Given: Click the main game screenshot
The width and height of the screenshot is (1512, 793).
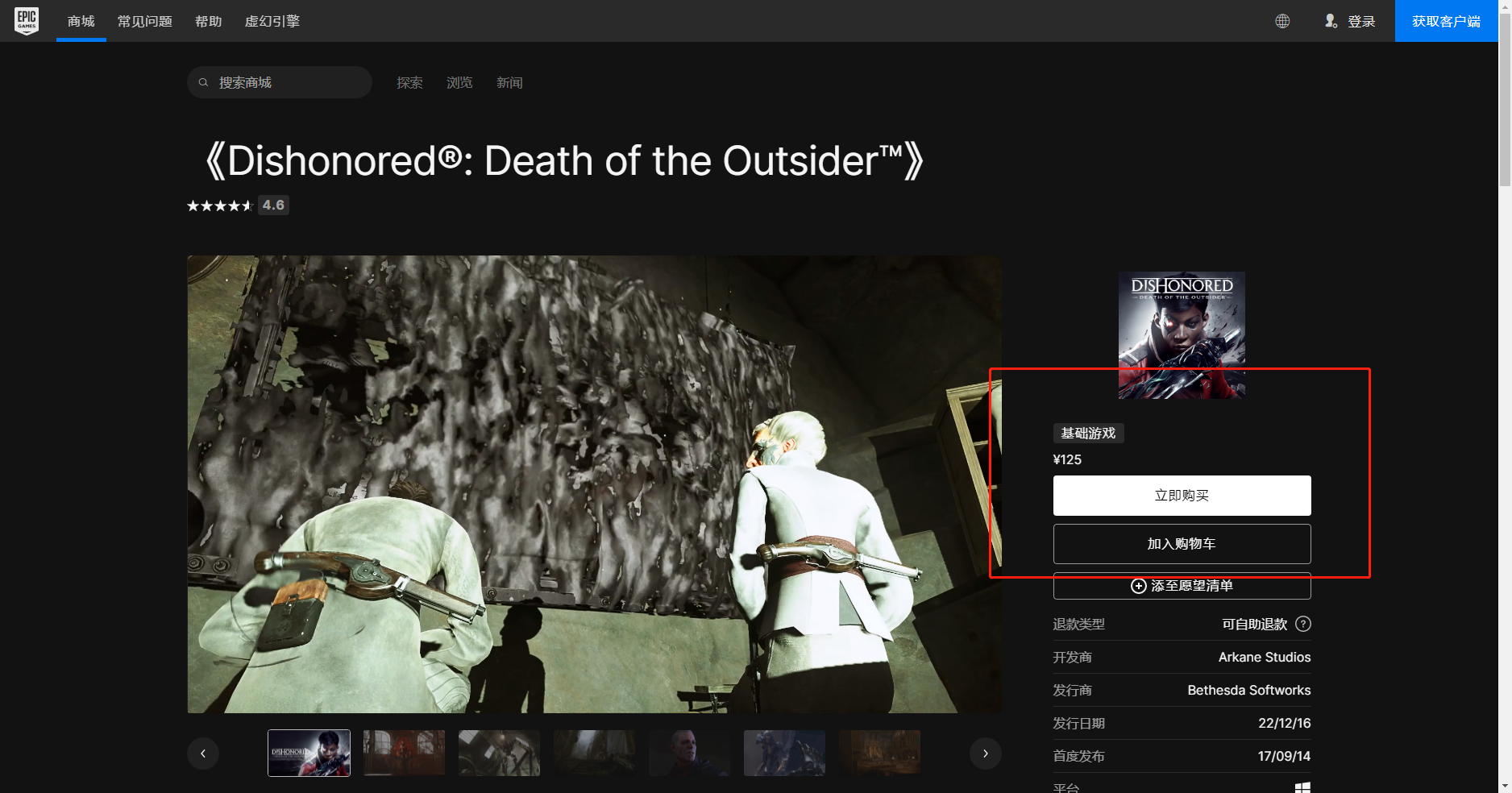Looking at the screenshot, I should point(595,484).
